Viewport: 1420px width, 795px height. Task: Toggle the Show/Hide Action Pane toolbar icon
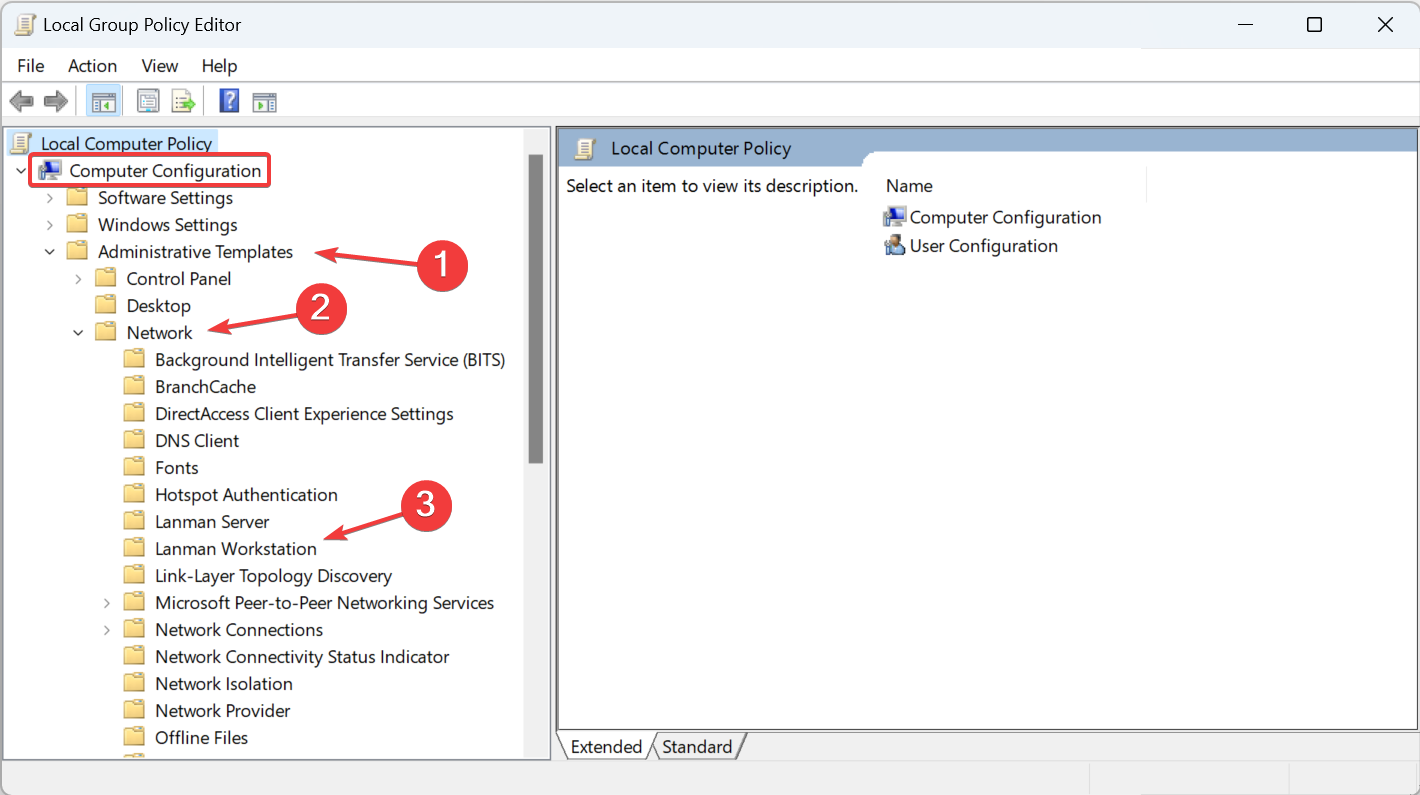coord(264,101)
